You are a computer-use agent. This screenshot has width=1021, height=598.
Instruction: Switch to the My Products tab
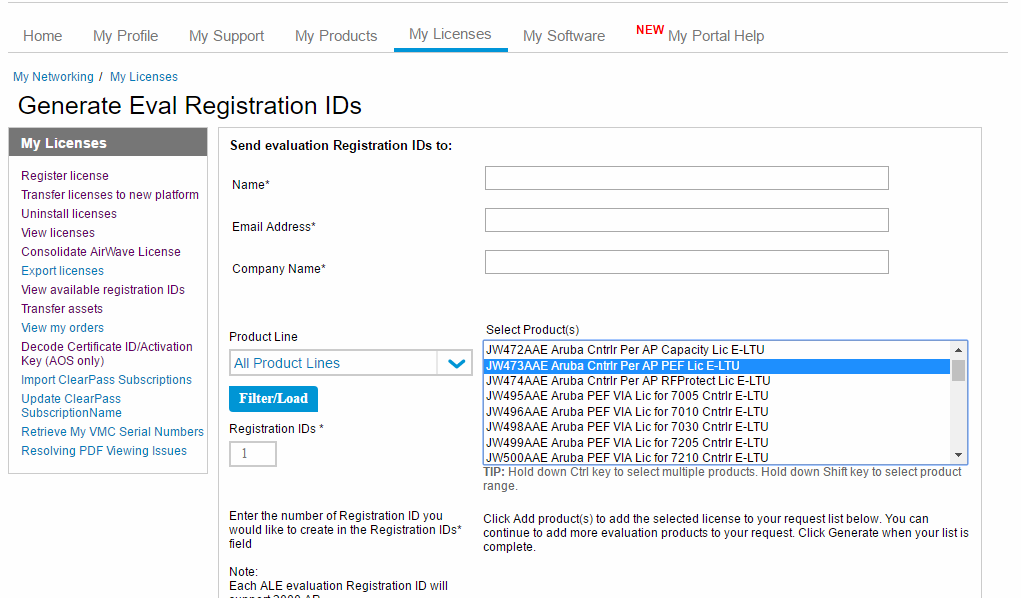point(335,36)
